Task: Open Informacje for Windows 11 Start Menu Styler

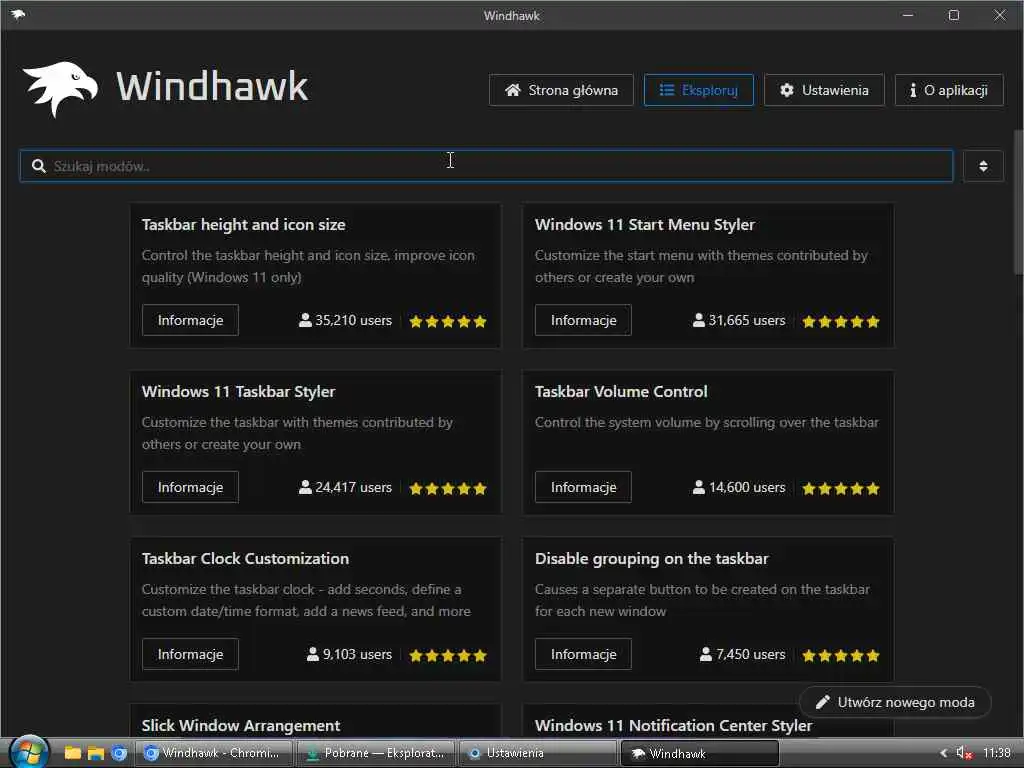Action: [583, 320]
